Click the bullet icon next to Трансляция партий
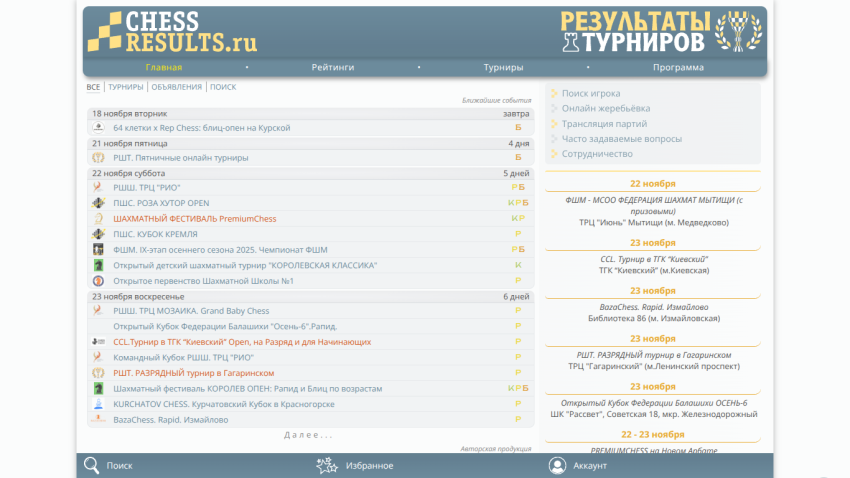This screenshot has width=850, height=478. (554, 124)
